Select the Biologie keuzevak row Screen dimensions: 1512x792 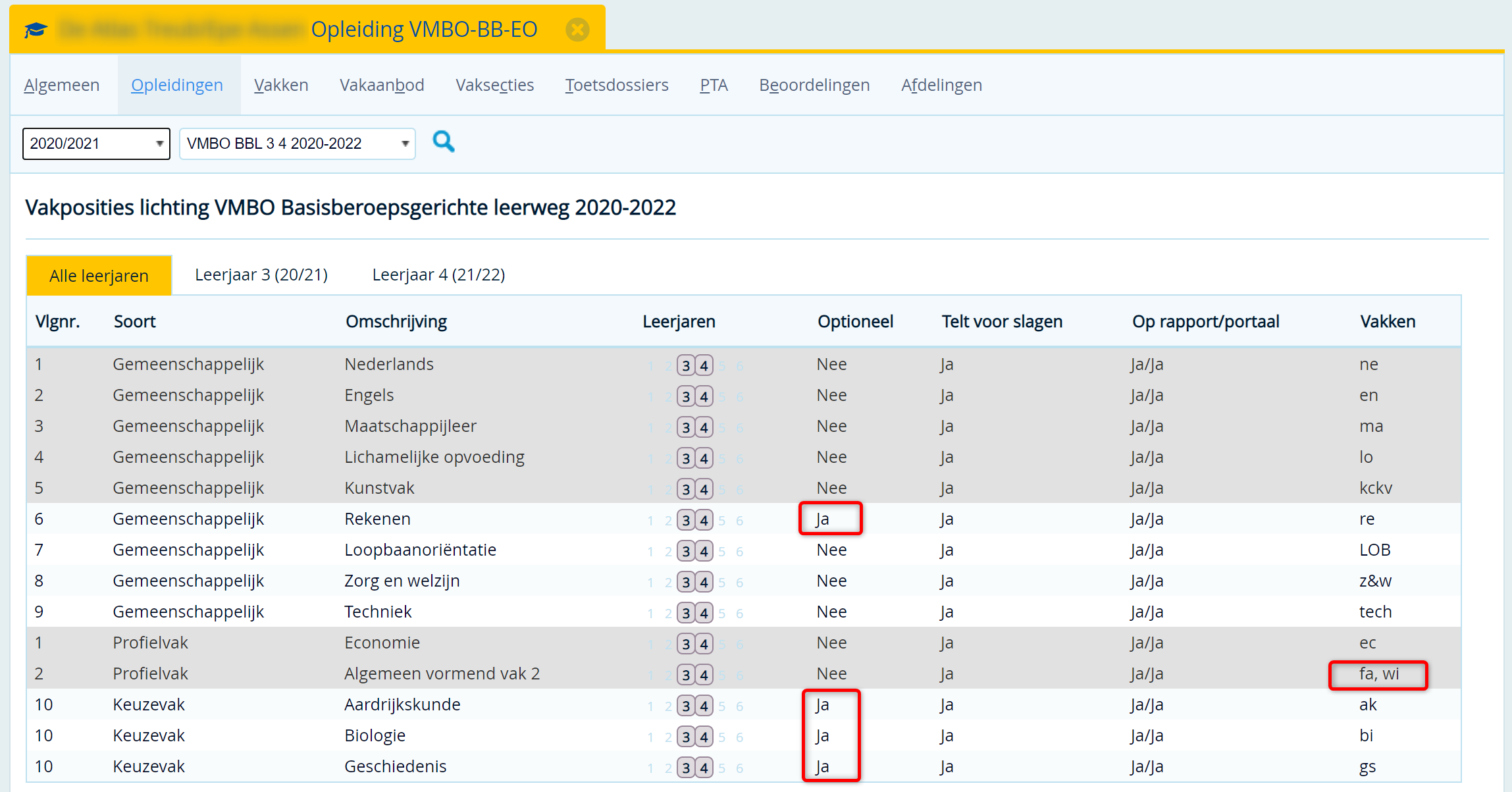pyautogui.click(x=744, y=735)
